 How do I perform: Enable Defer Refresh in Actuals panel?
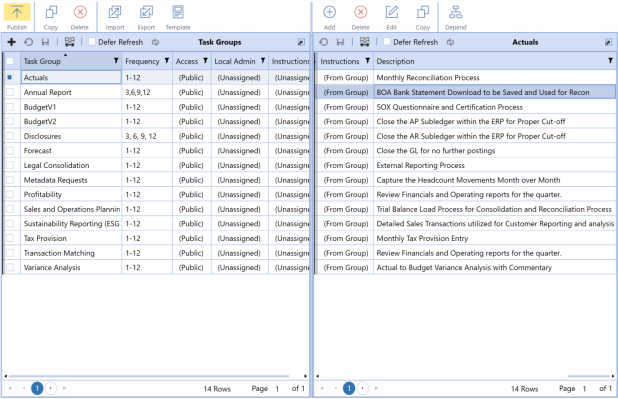(387, 42)
